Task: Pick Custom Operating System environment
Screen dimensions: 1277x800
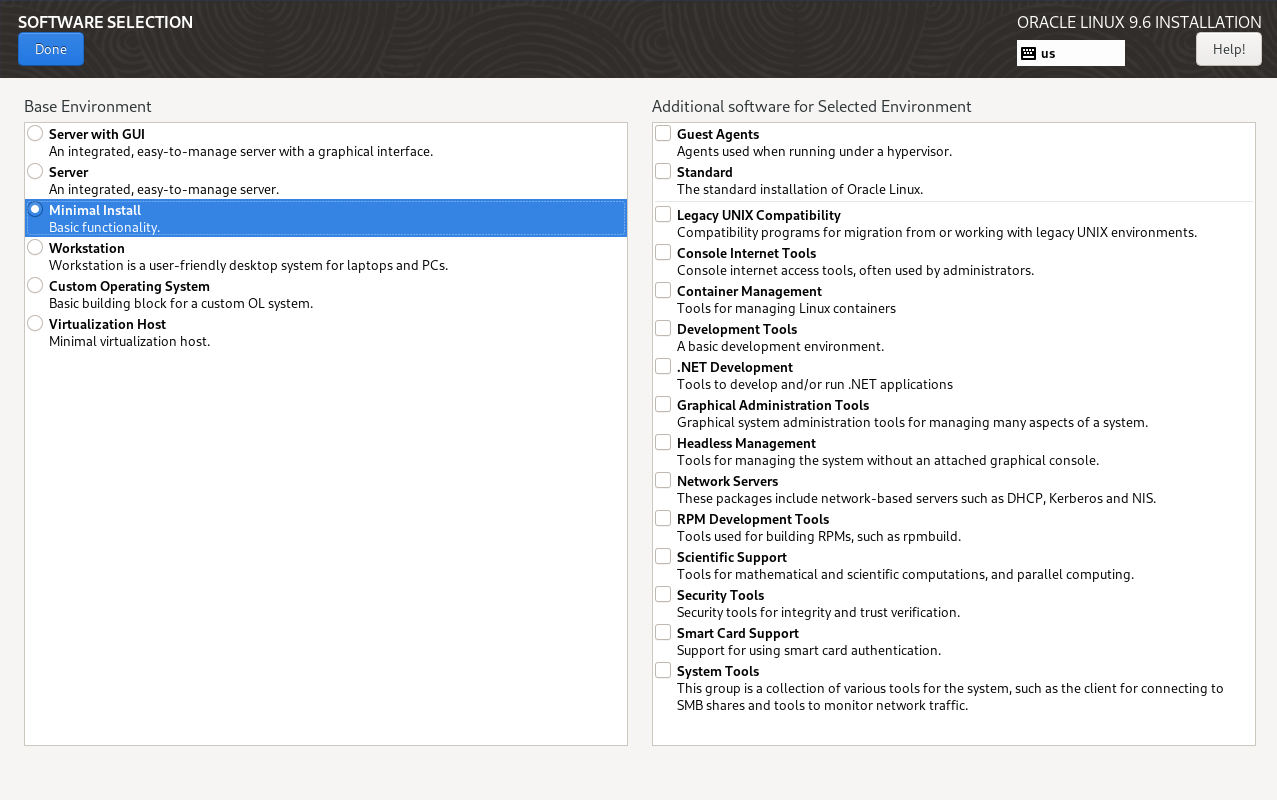Action: click(36, 286)
